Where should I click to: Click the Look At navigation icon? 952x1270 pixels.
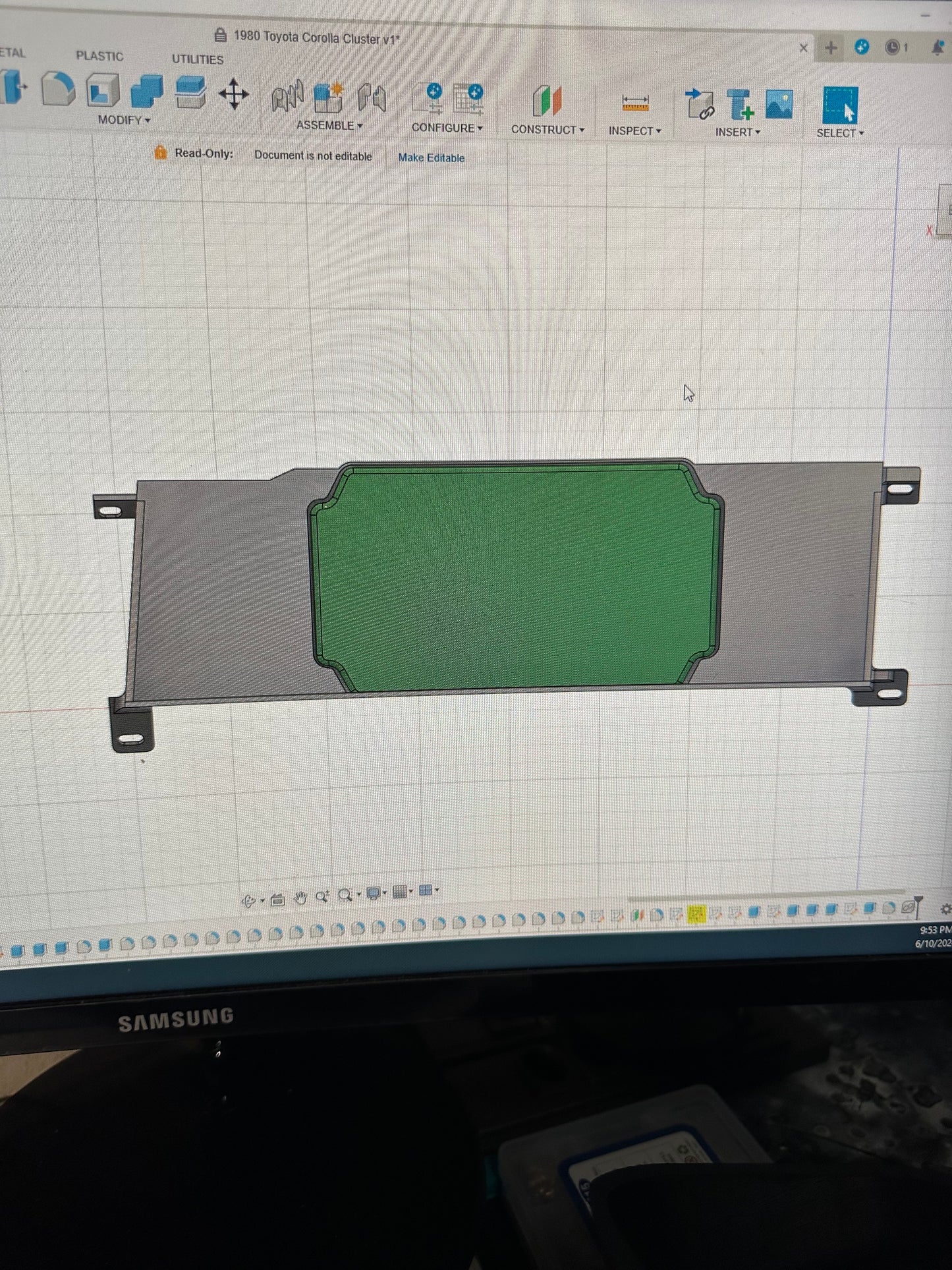coord(278,900)
